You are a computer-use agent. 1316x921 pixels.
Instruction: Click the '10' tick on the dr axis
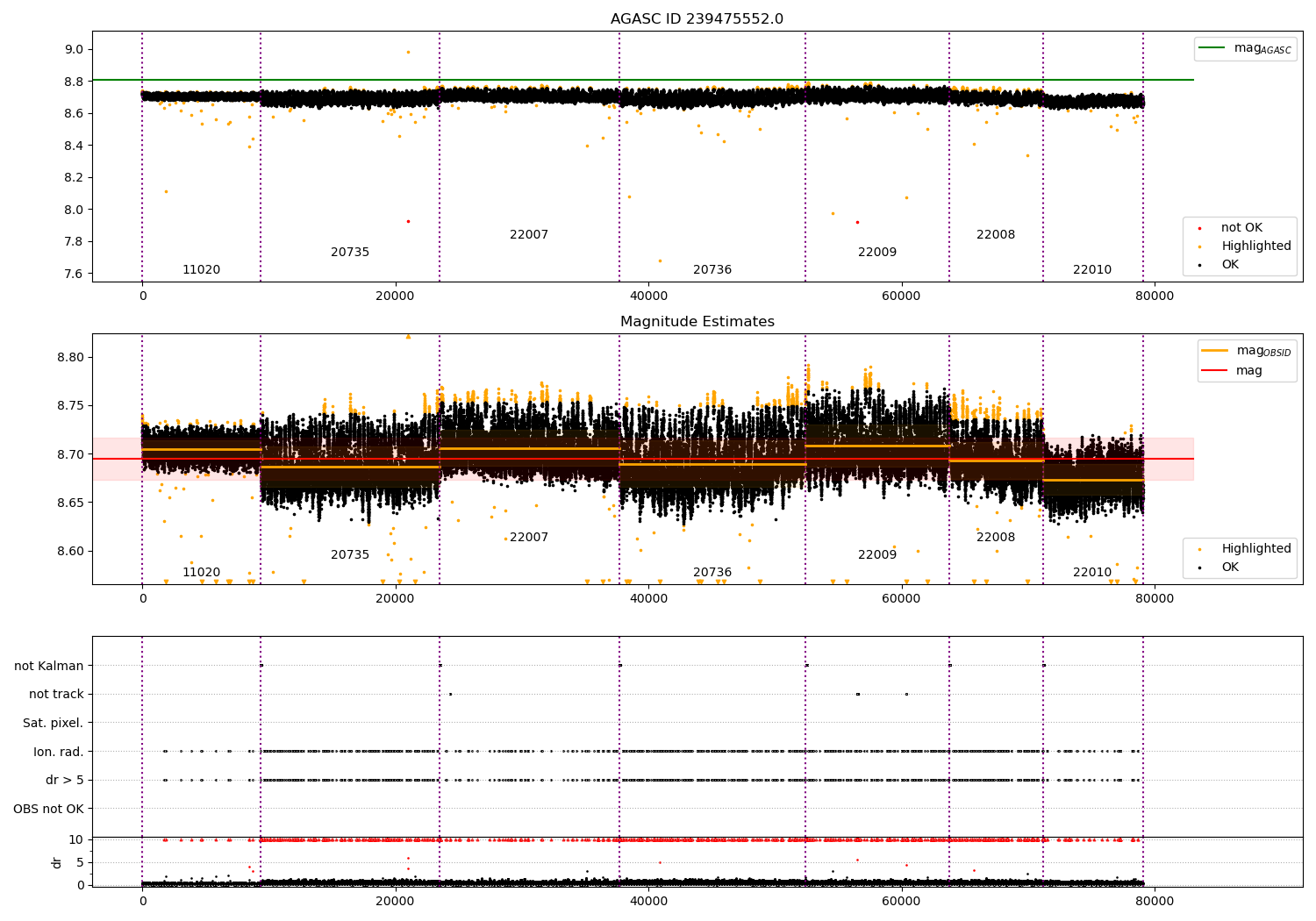coord(76,840)
